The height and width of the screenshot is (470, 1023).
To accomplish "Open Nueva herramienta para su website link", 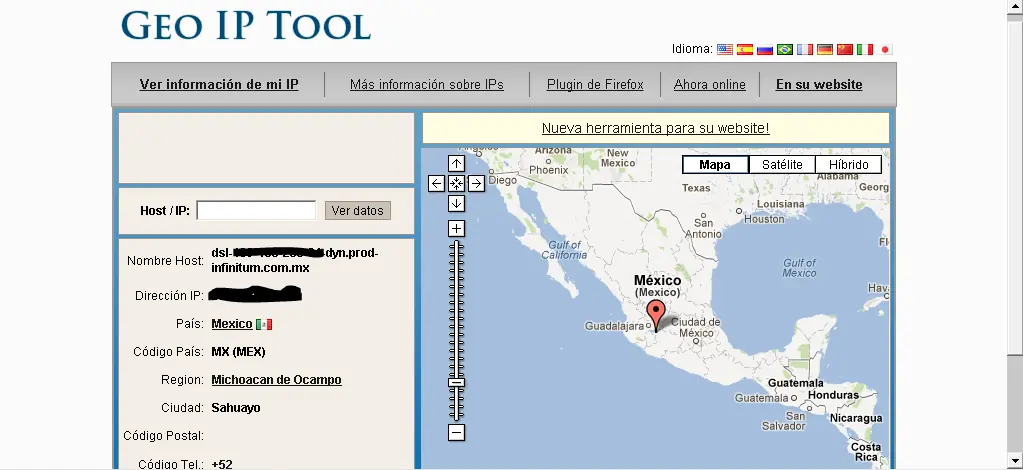I will click(x=656, y=128).
